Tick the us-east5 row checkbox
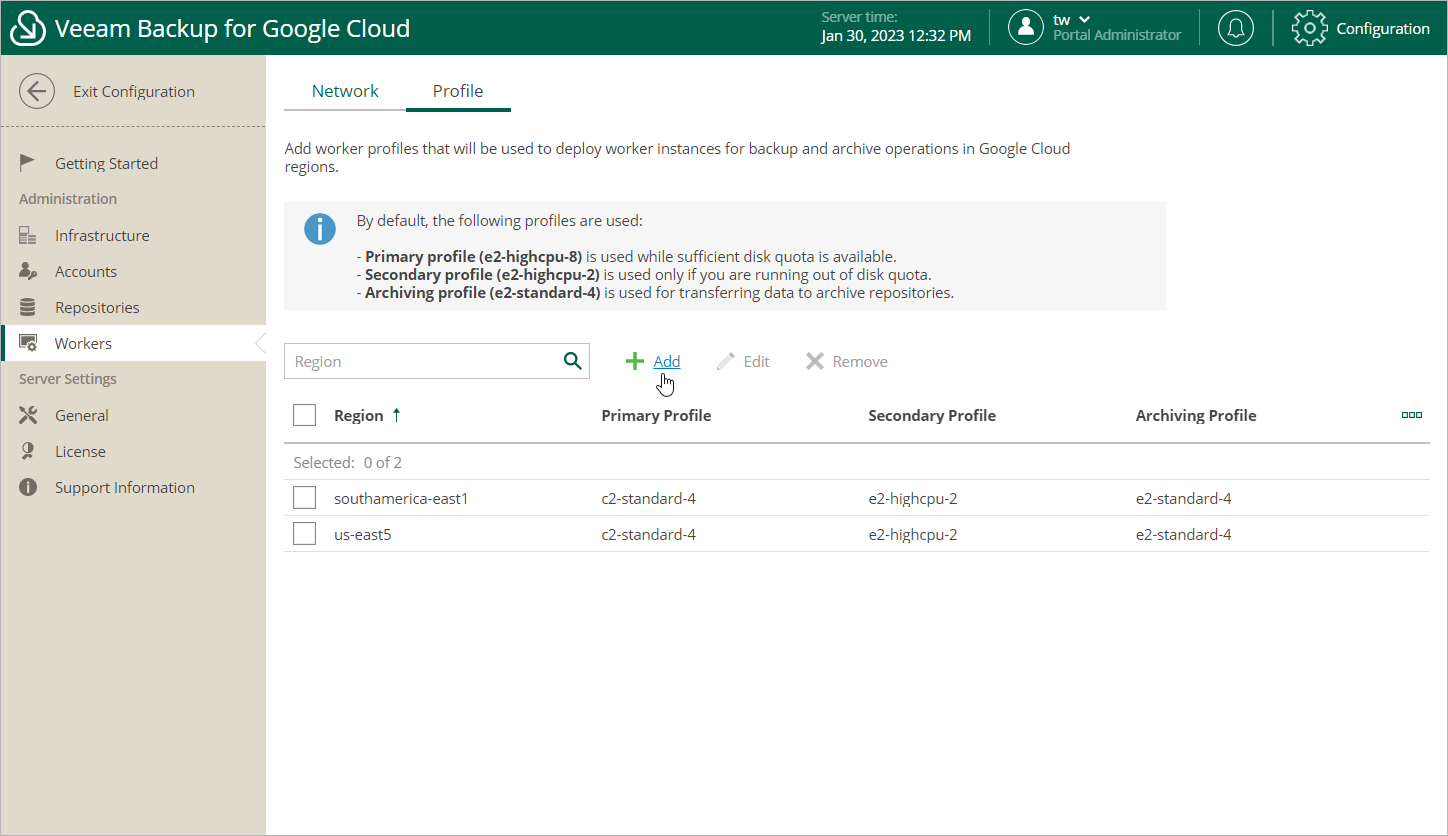Screen dimensions: 1448x836 pyautogui.click(x=305, y=534)
